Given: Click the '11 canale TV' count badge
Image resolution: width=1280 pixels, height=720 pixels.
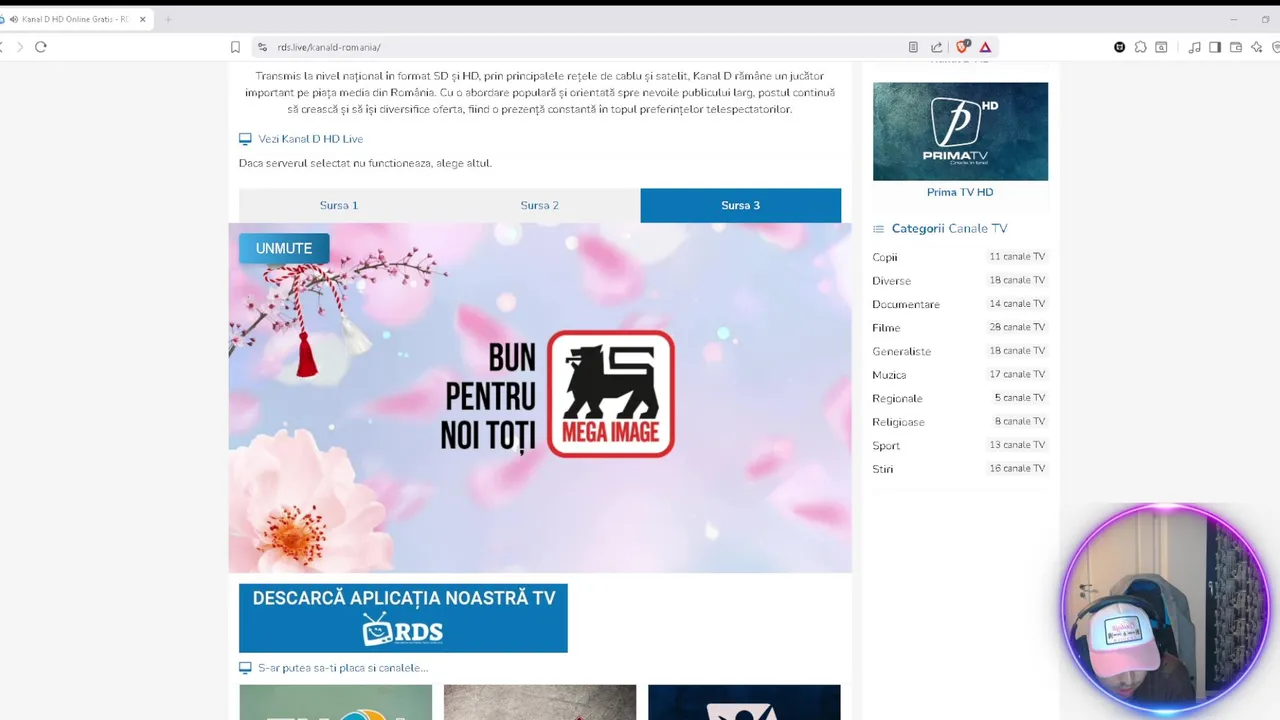Looking at the screenshot, I should [1017, 256].
